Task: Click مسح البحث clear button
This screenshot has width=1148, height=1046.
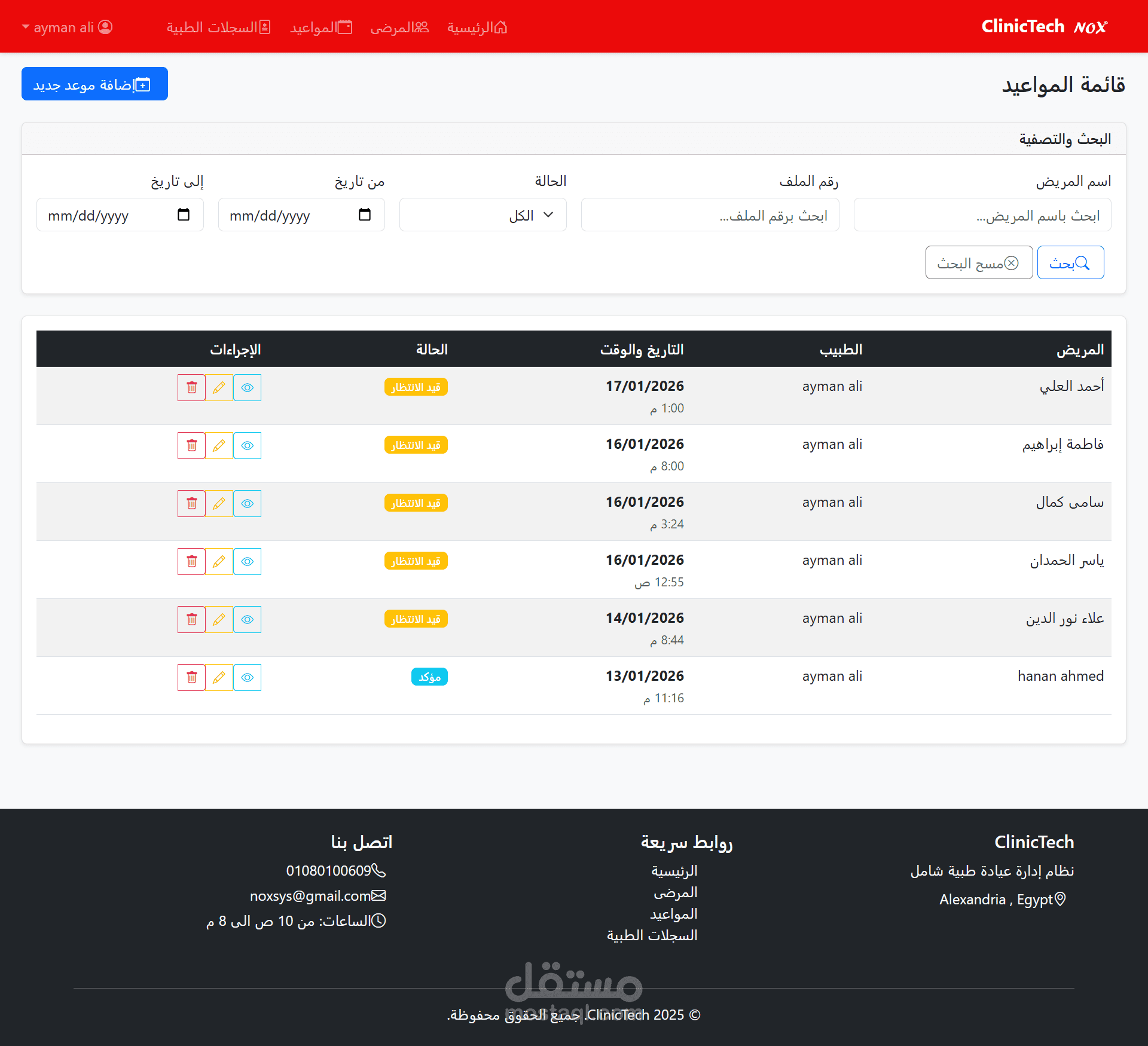Action: coord(978,263)
